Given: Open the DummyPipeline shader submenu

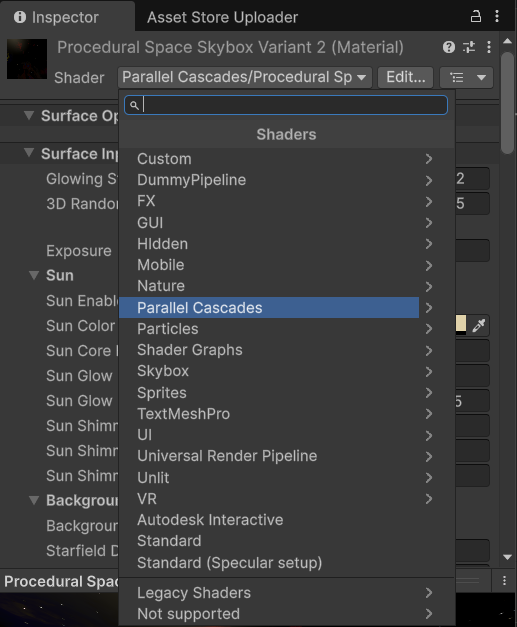Looking at the screenshot, I should tap(287, 180).
